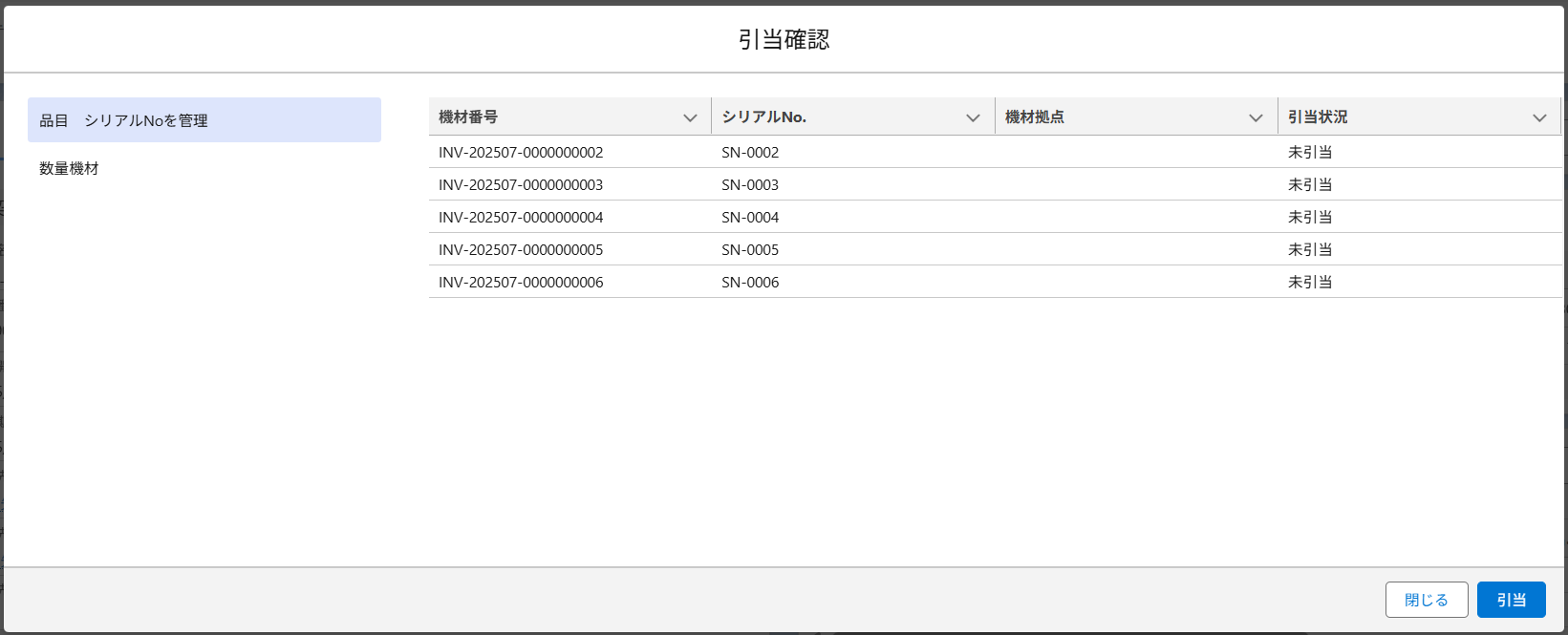
Task: Click the 引当状況 column header label
Action: (x=1317, y=116)
